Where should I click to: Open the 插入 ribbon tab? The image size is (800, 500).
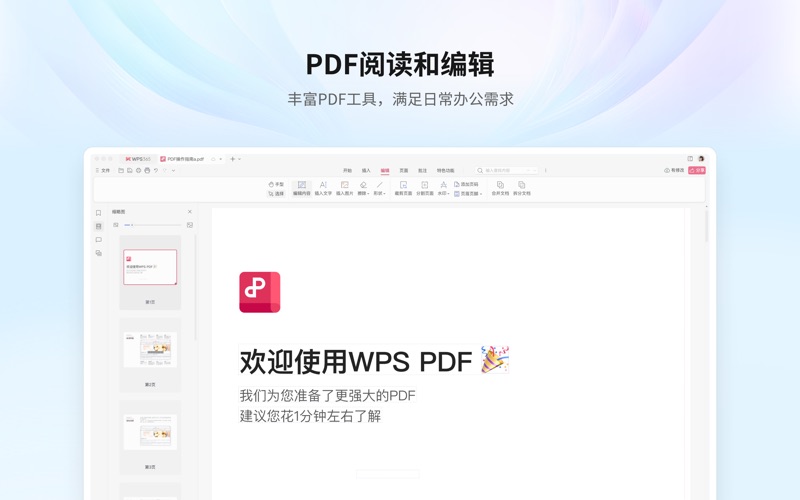pyautogui.click(x=366, y=170)
